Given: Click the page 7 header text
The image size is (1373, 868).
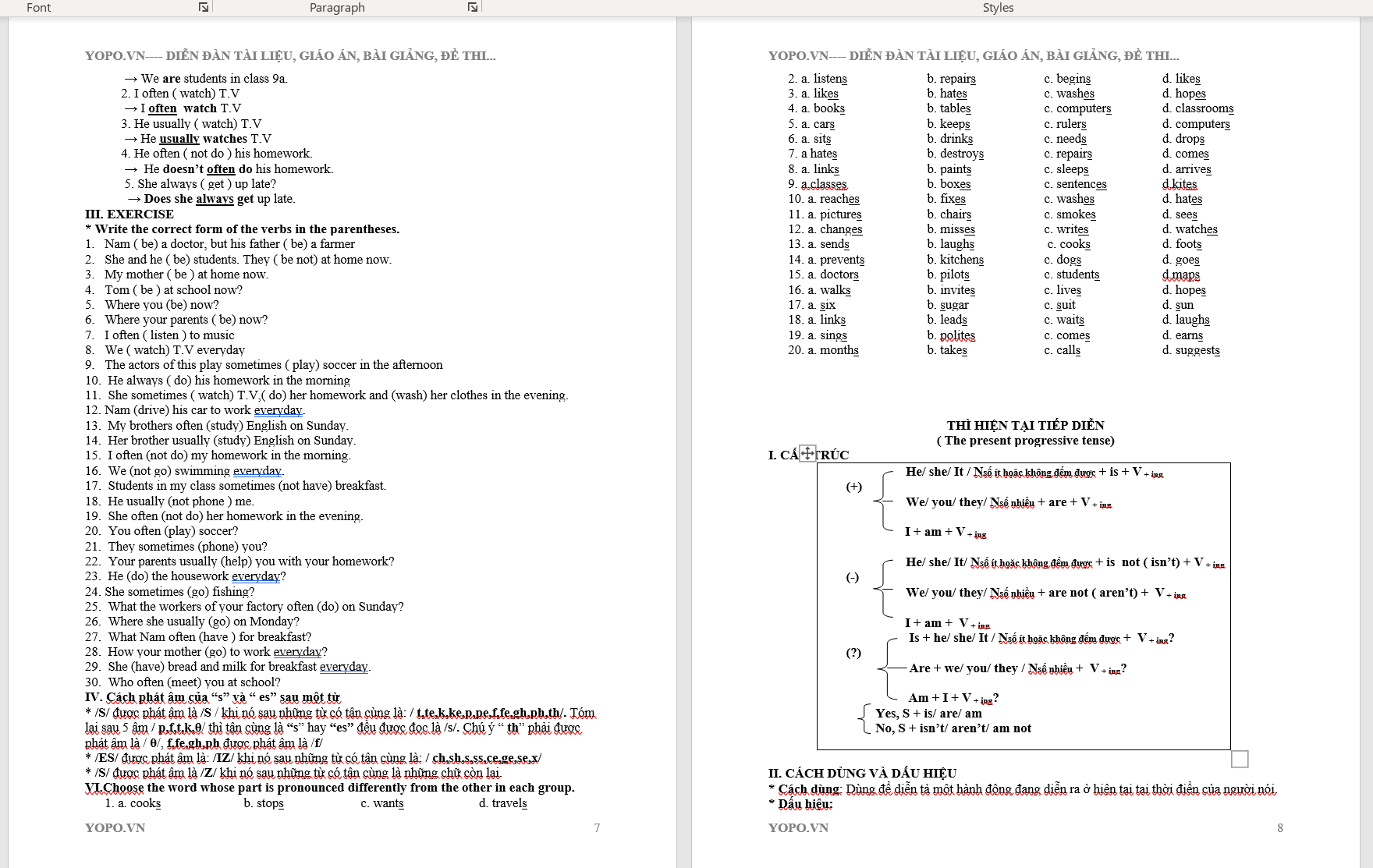Looking at the screenshot, I should pyautogui.click(x=290, y=55).
